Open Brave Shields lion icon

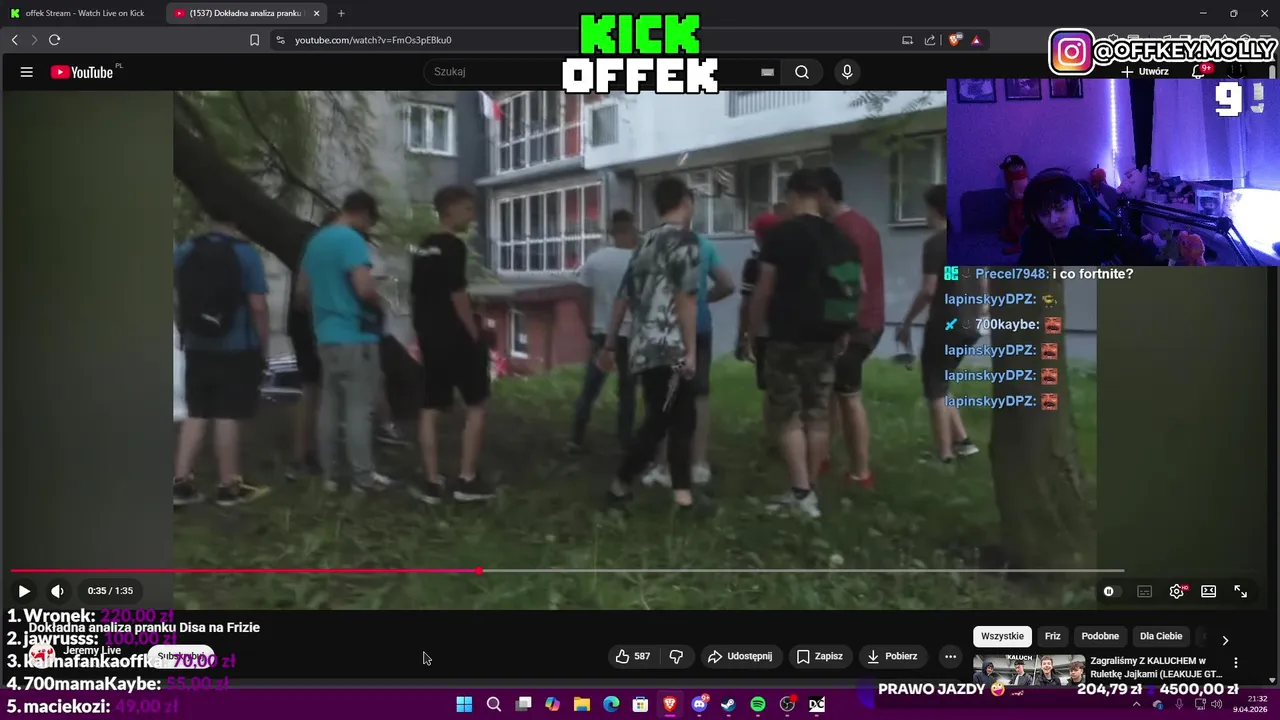[955, 40]
